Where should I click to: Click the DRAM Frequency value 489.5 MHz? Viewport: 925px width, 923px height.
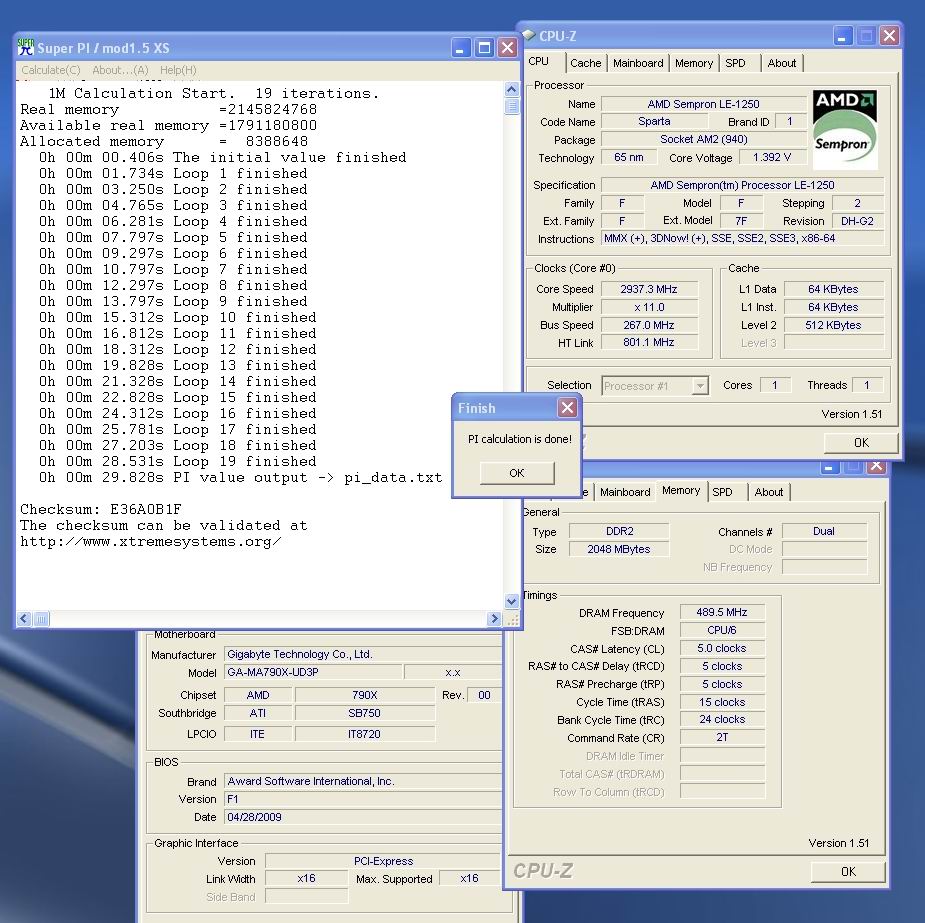[x=721, y=612]
